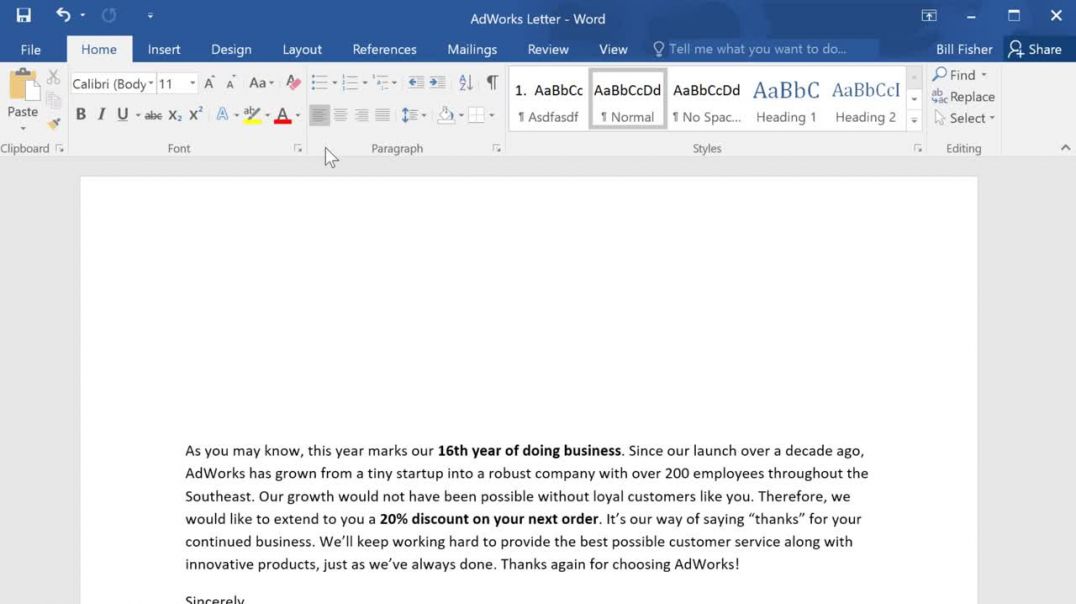Go to the Review tab
Image resolution: width=1076 pixels, height=604 pixels.
(548, 49)
